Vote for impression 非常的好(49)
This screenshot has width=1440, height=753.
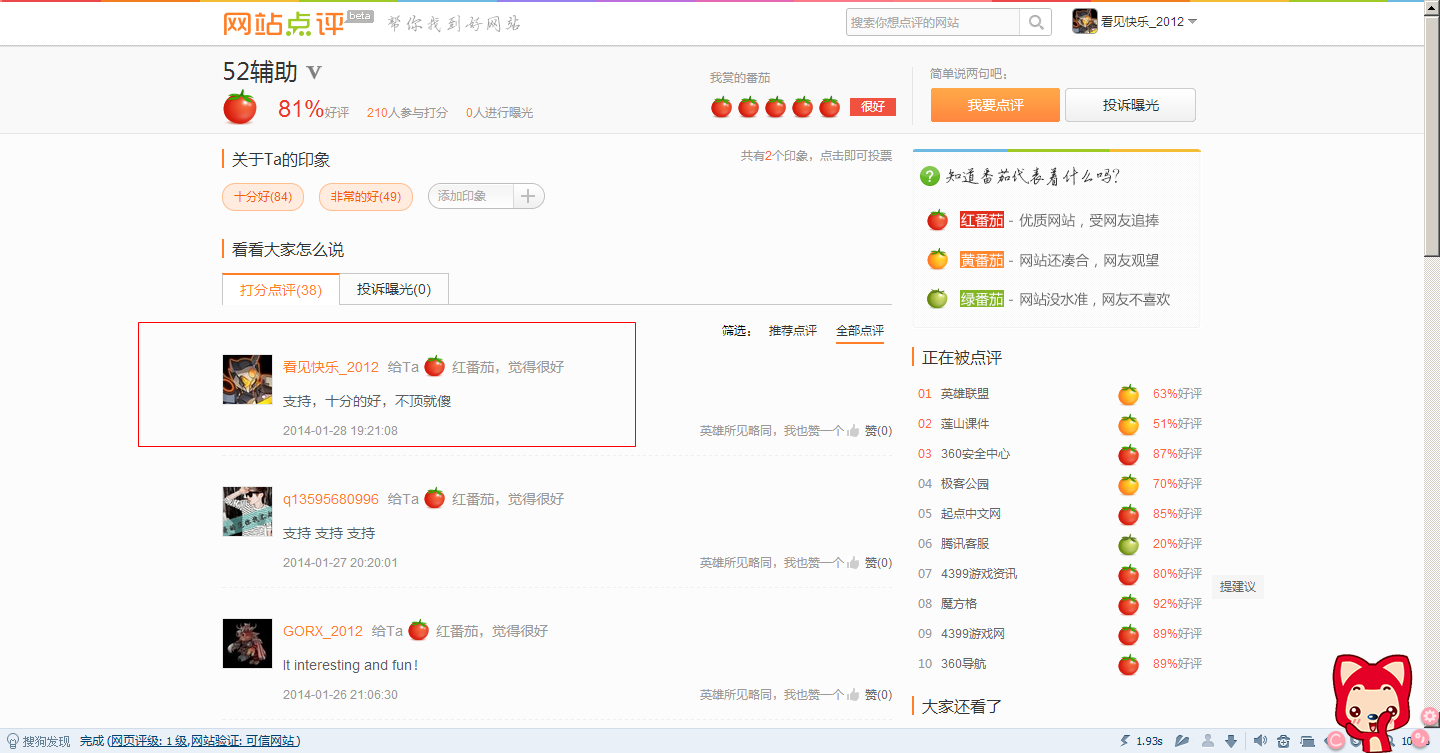[x=366, y=197]
